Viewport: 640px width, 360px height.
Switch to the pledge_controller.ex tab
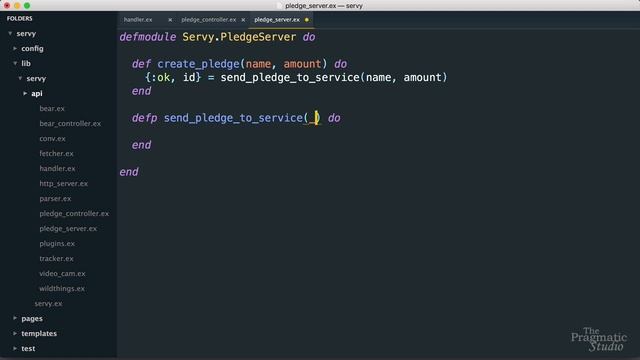click(209, 20)
